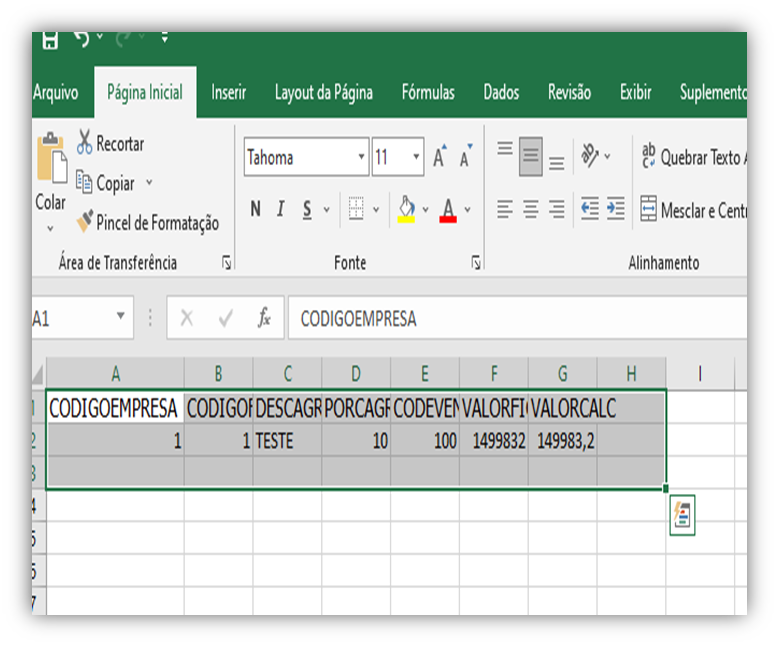The image size is (779, 647).
Task: Toggle align top icon
Action: click(505, 149)
